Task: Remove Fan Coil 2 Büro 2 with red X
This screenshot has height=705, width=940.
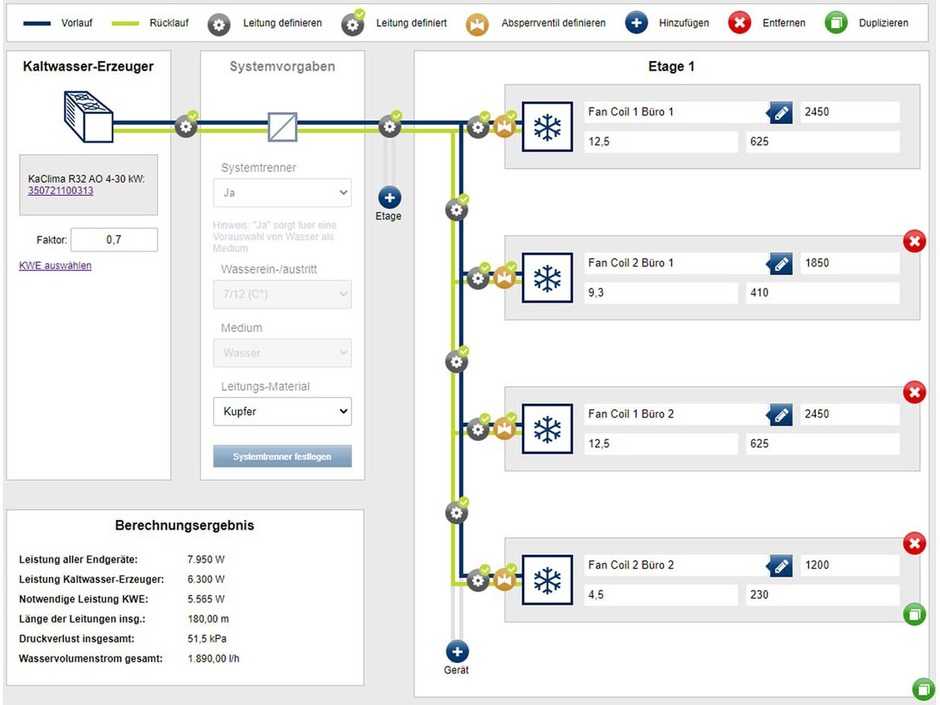Action: (x=914, y=544)
